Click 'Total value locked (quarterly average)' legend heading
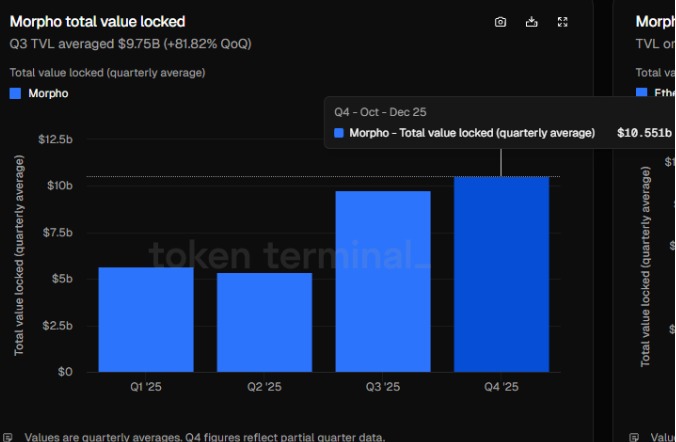 pos(107,72)
